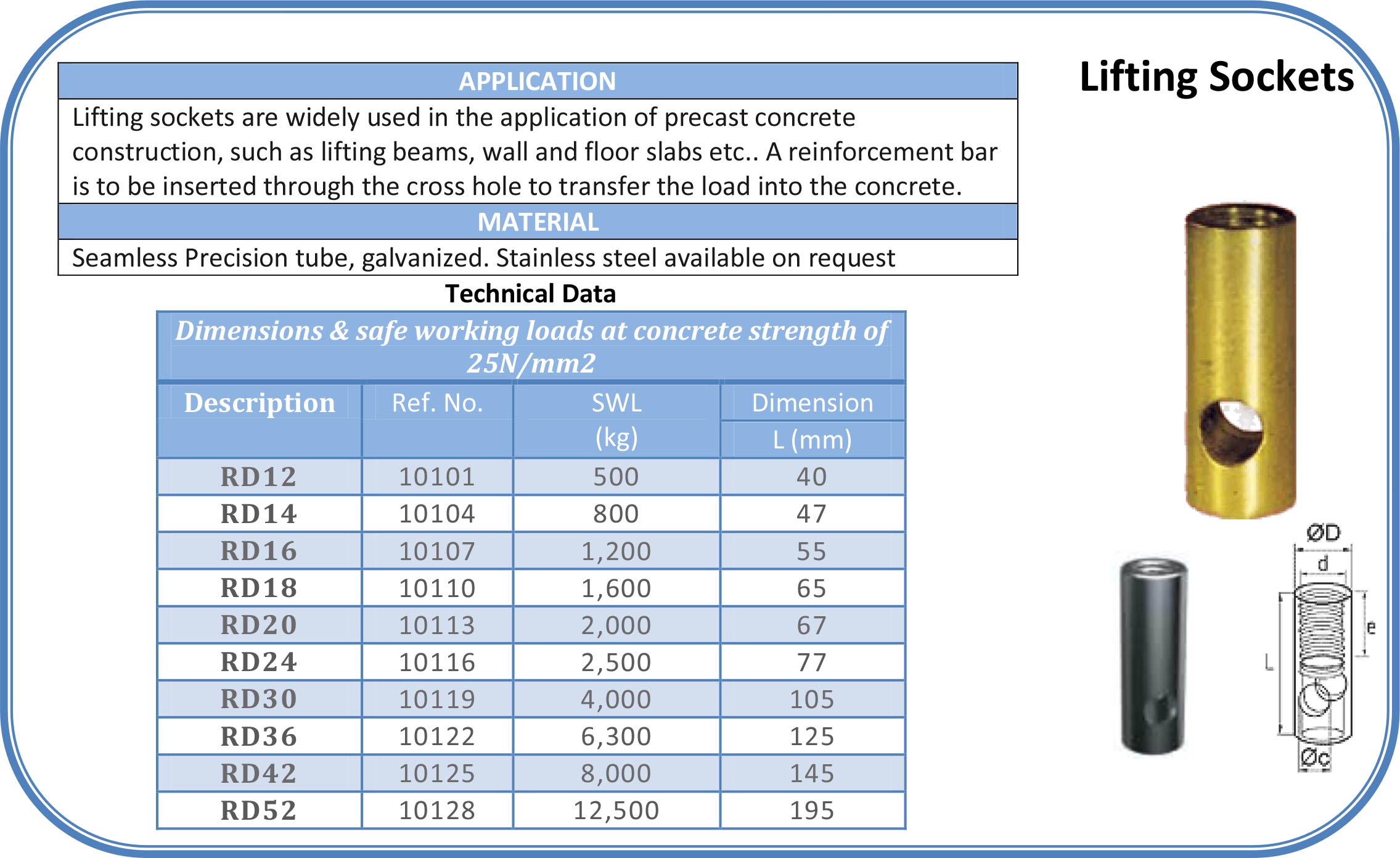Click reference number '10107'

point(437,551)
